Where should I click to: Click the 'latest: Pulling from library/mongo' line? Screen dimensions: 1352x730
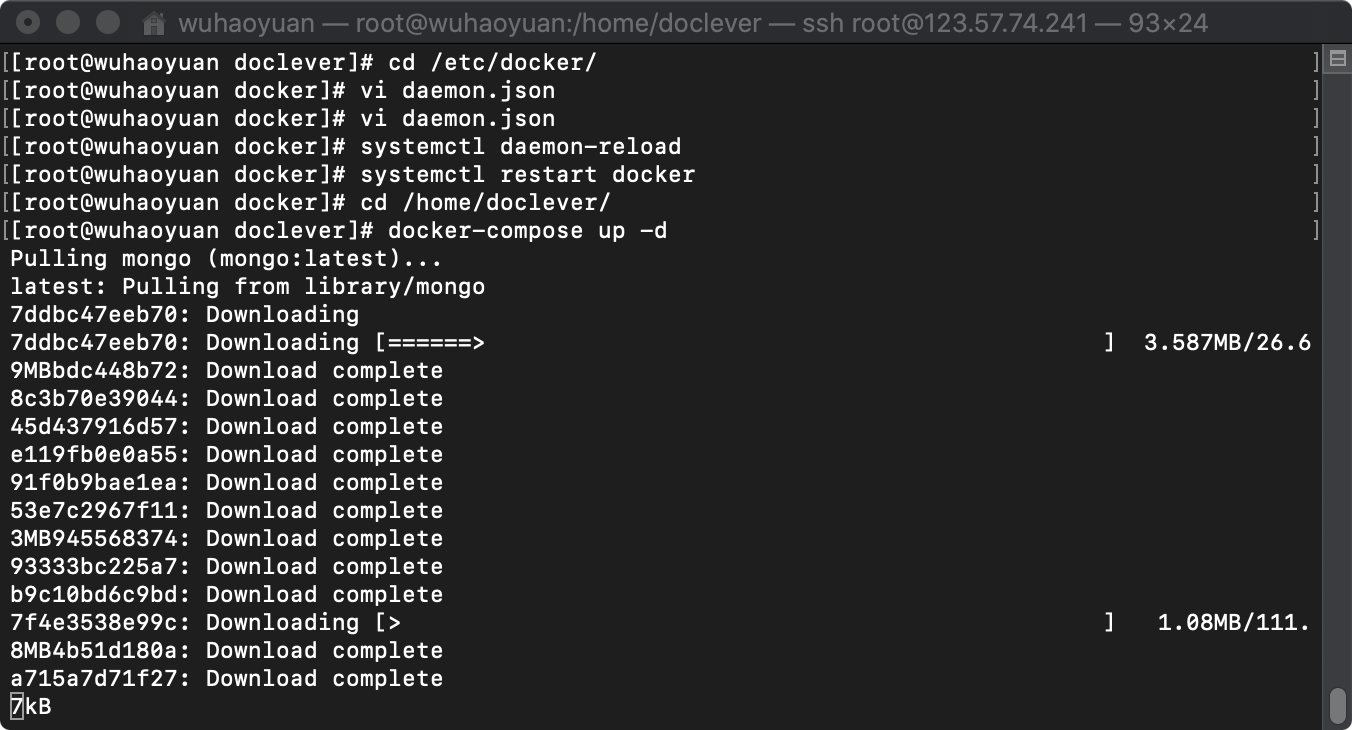[247, 287]
